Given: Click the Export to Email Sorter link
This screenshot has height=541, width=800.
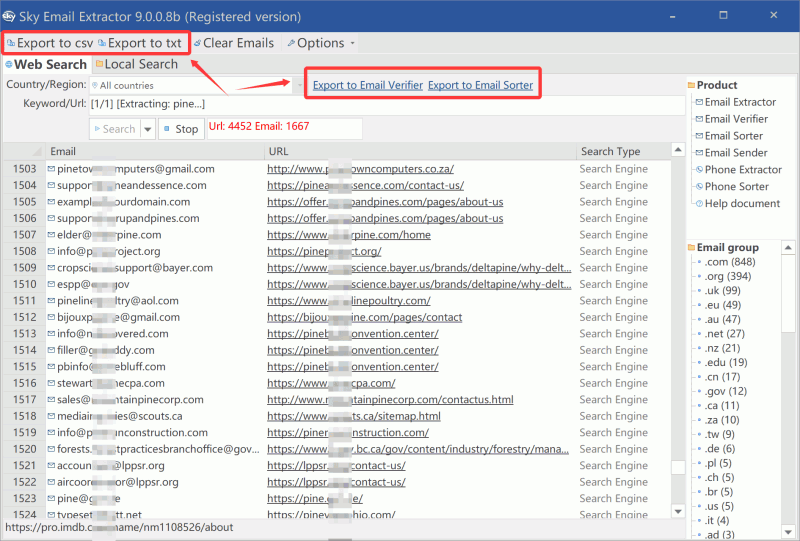Looking at the screenshot, I should [x=481, y=85].
